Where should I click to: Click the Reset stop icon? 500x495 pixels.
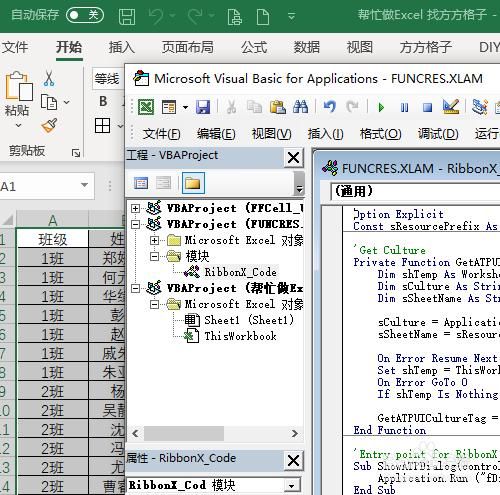point(427,107)
